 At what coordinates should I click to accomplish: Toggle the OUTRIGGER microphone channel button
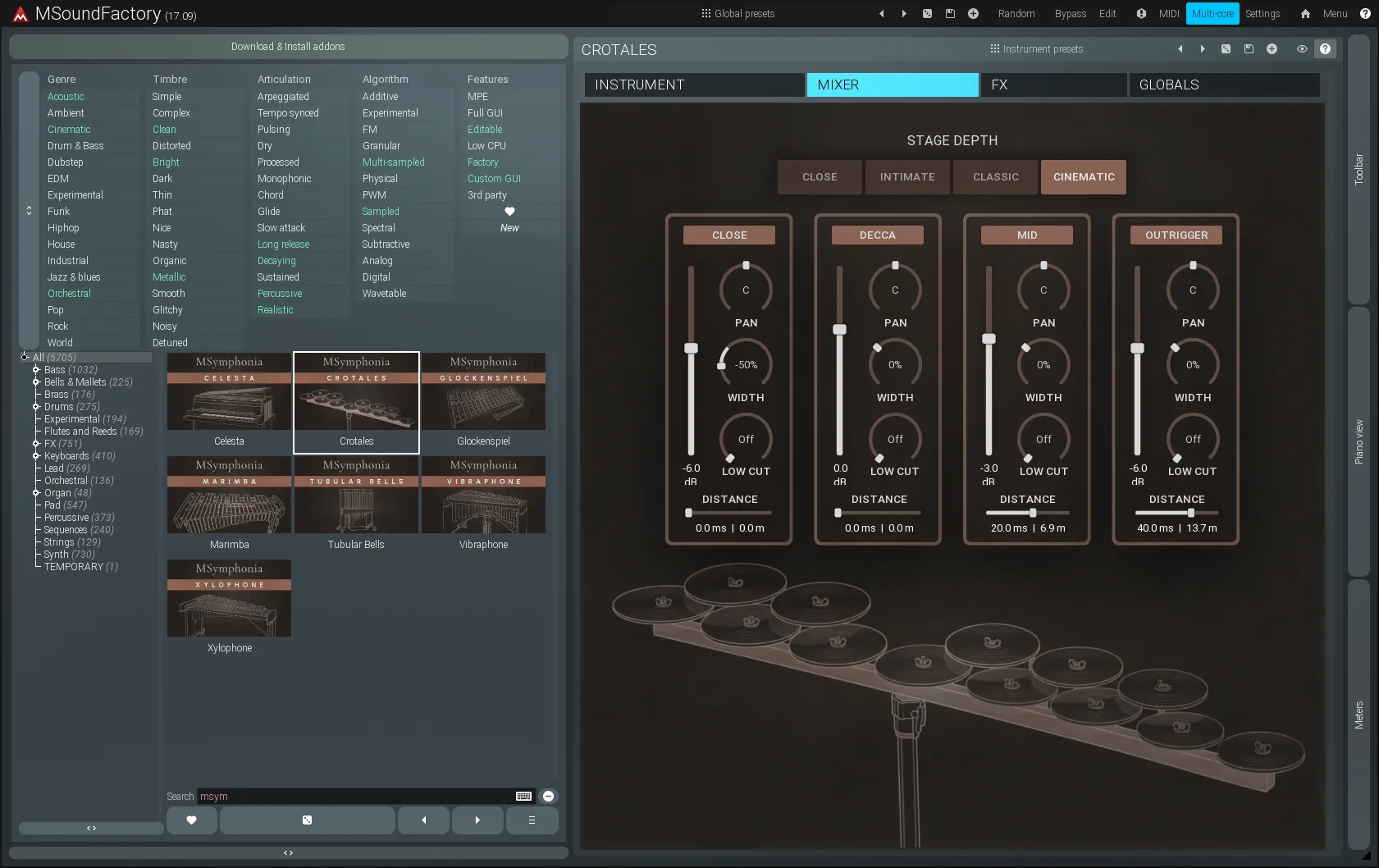[x=1176, y=235]
